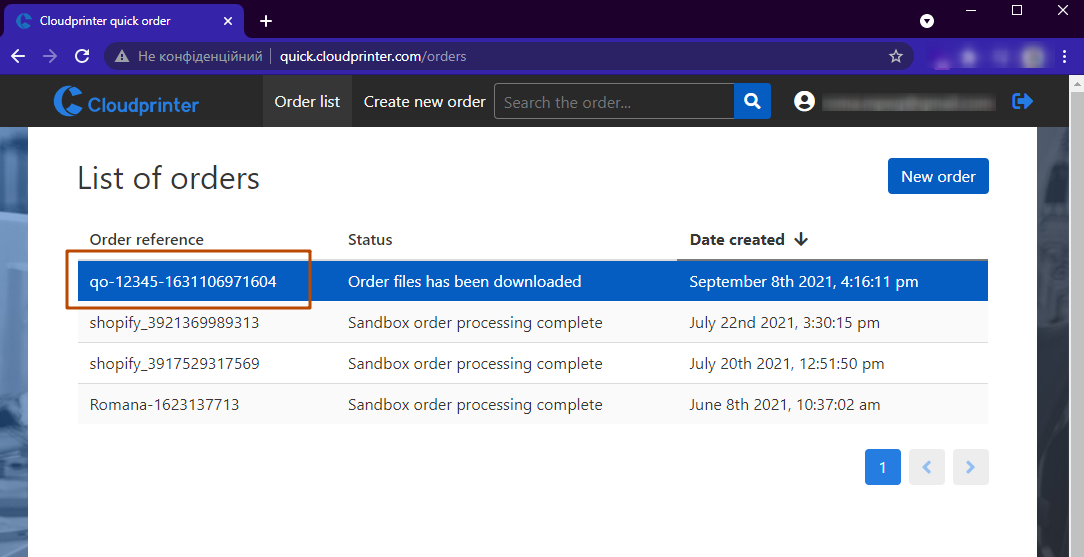Go to the previous page chevron
This screenshot has height=557, width=1084.
pos(927,467)
